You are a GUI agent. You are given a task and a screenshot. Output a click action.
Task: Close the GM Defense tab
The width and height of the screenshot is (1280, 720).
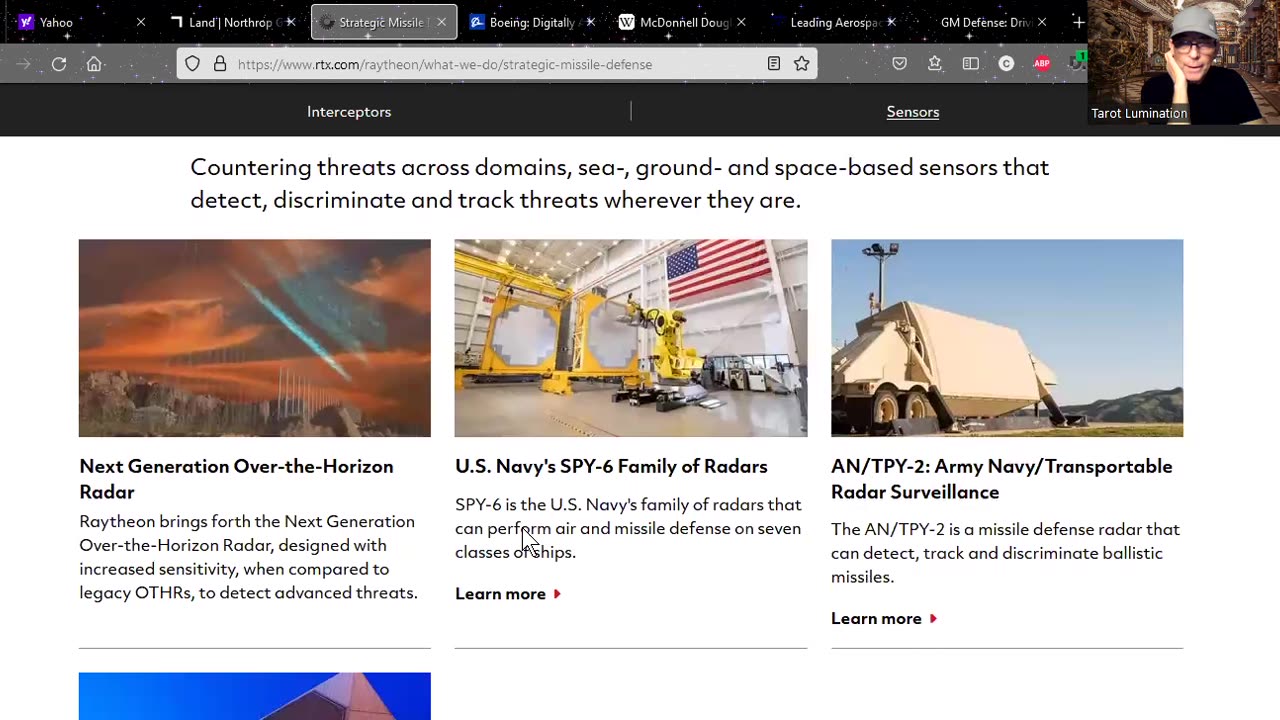click(x=1041, y=22)
